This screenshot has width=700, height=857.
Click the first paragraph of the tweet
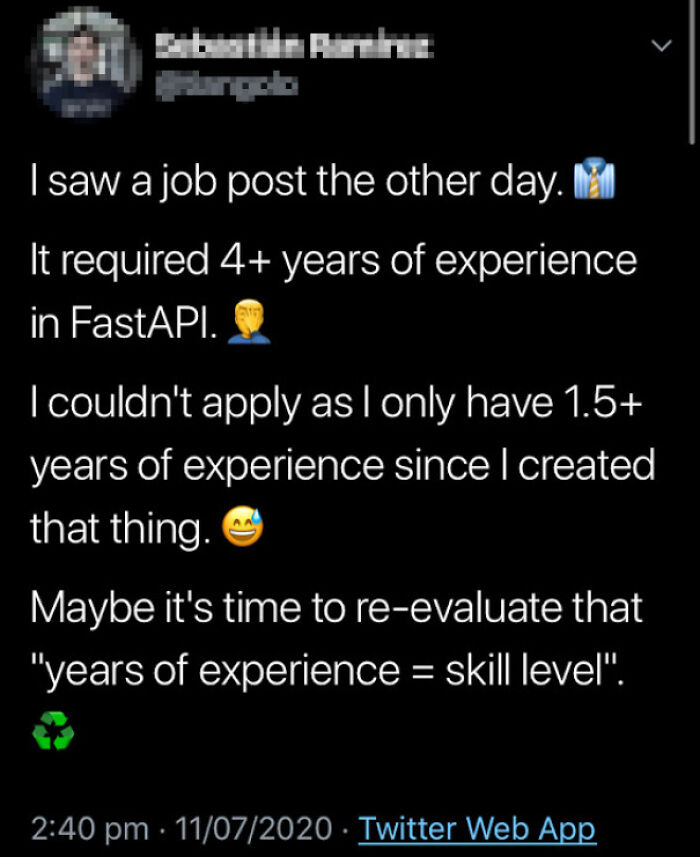pos(300,180)
